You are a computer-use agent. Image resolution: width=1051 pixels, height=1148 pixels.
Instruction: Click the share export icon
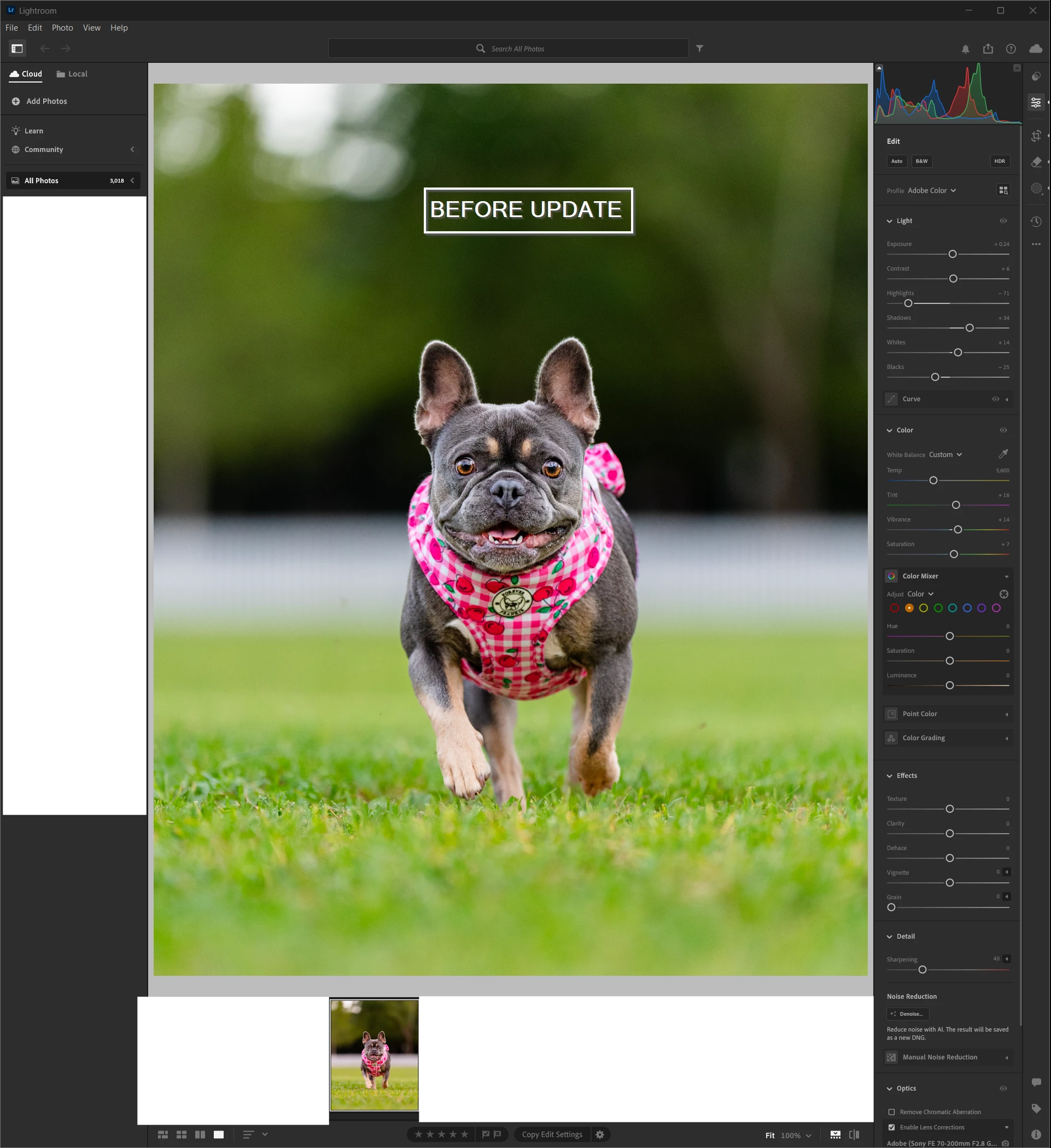coord(988,49)
